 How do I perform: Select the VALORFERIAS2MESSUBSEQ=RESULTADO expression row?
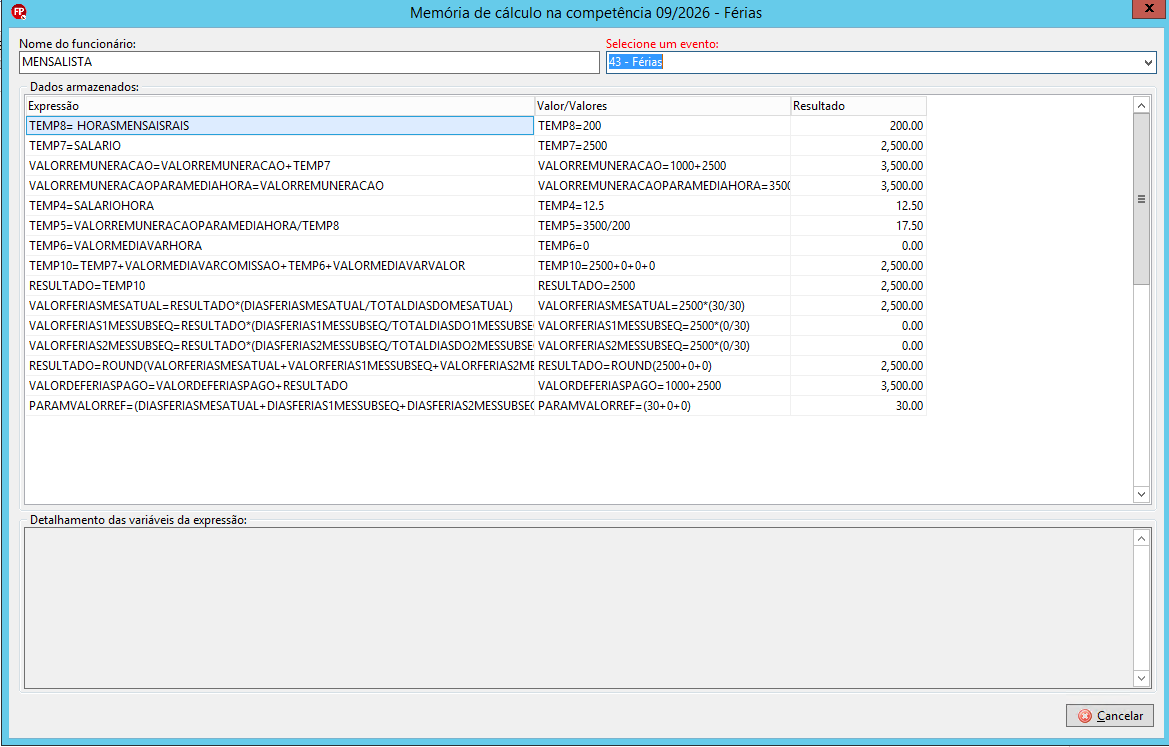pos(280,346)
